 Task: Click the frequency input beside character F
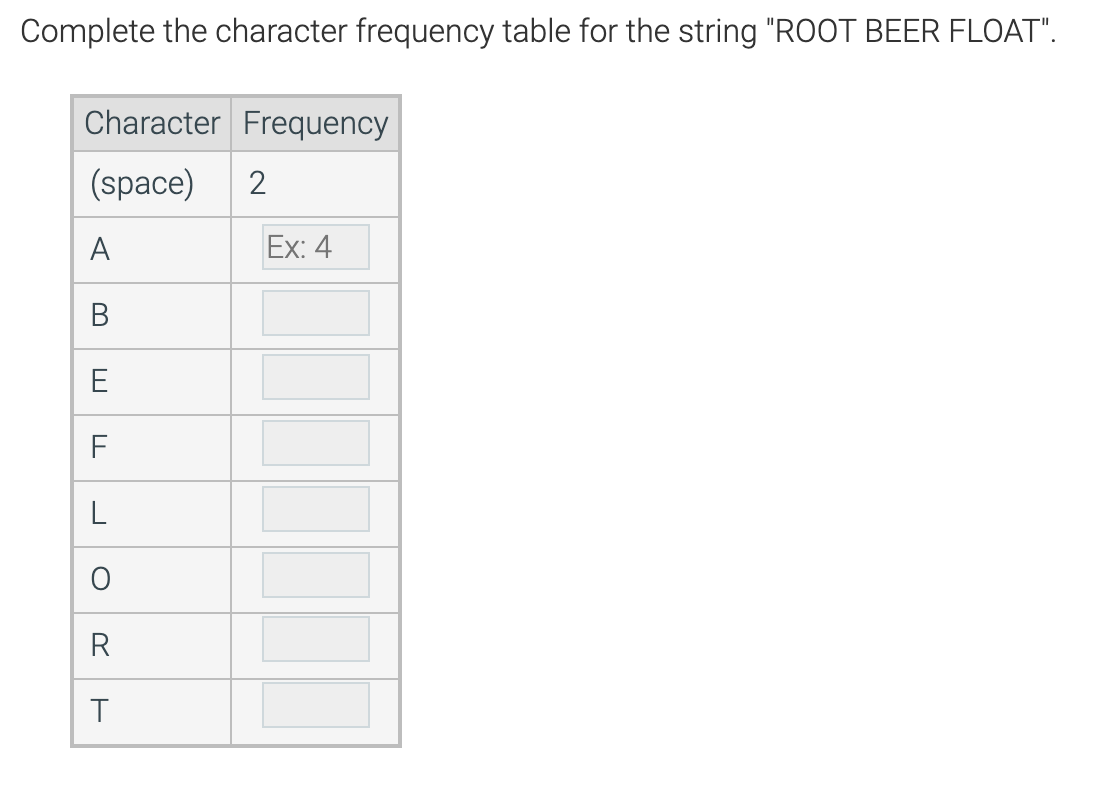point(315,442)
